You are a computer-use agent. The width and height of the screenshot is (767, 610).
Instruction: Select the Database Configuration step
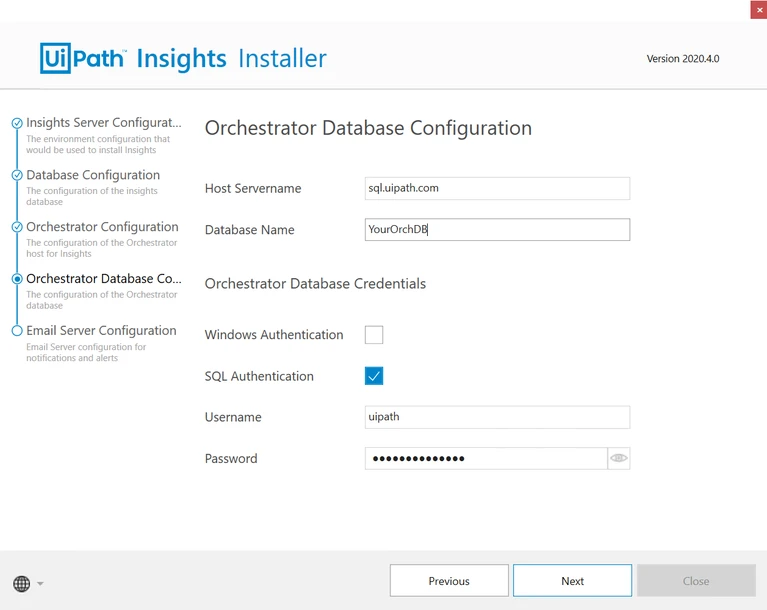93,175
